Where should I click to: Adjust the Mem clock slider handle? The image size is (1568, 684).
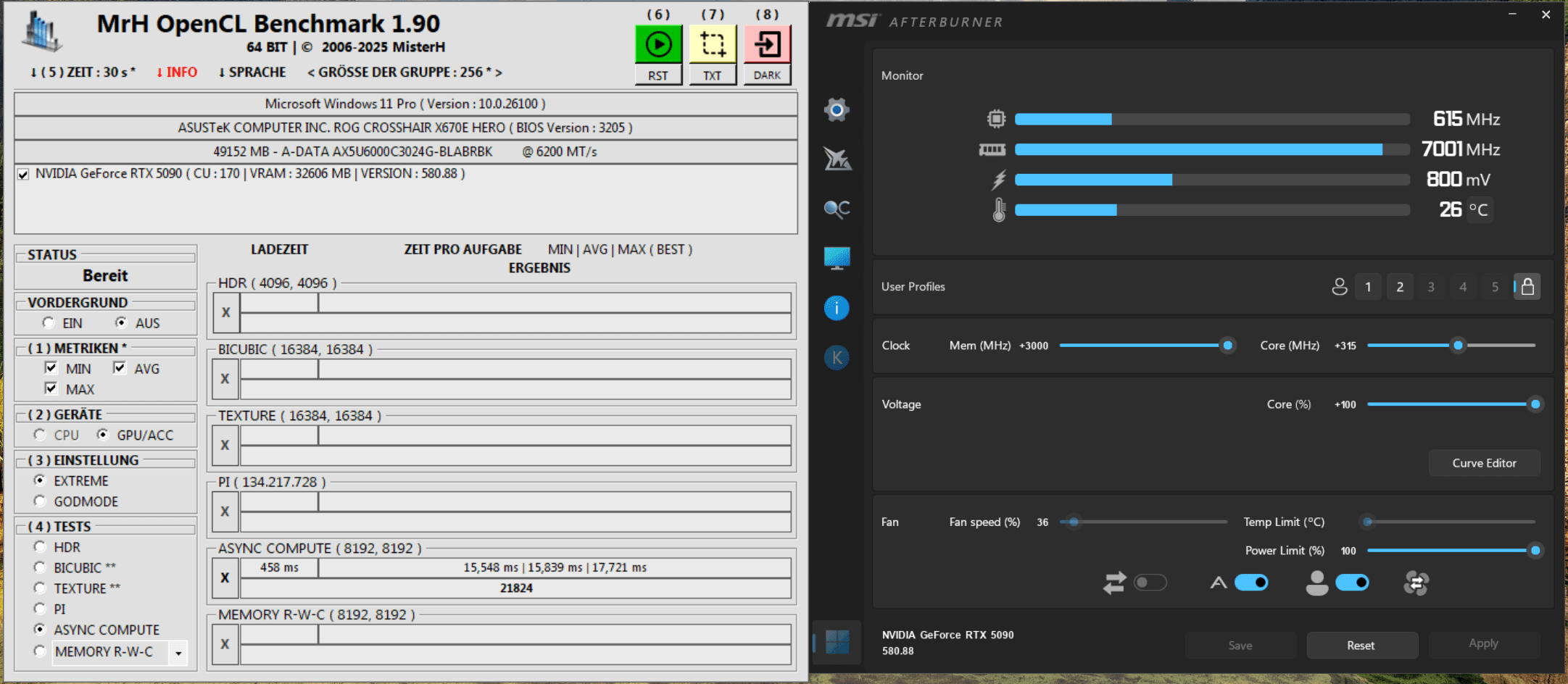point(1227,346)
